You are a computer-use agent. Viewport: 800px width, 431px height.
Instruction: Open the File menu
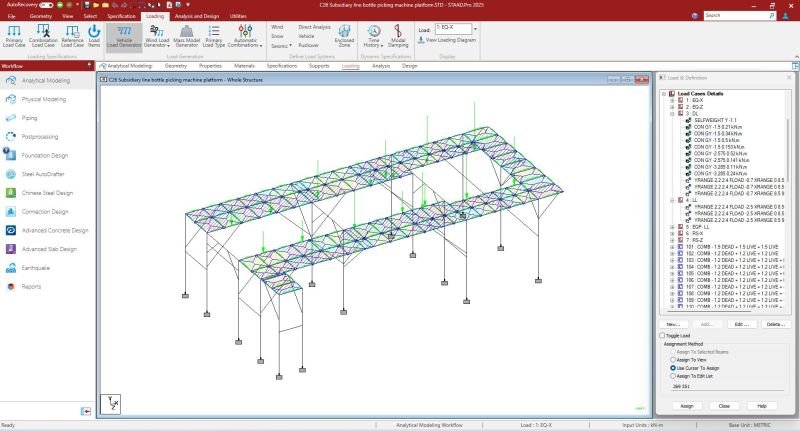point(12,16)
